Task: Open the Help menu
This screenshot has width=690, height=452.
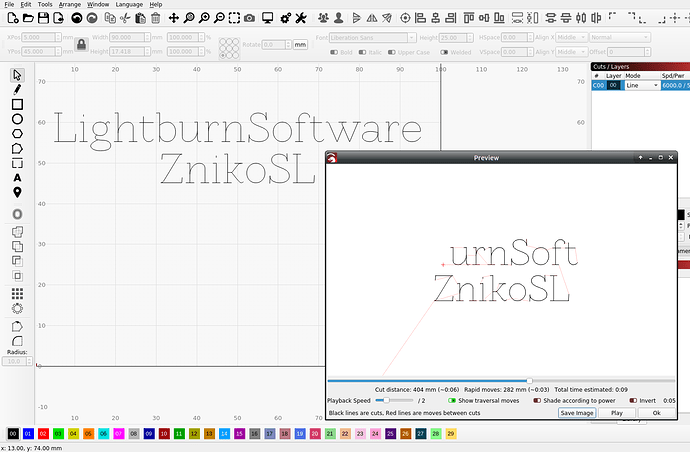Action: tap(156, 4)
